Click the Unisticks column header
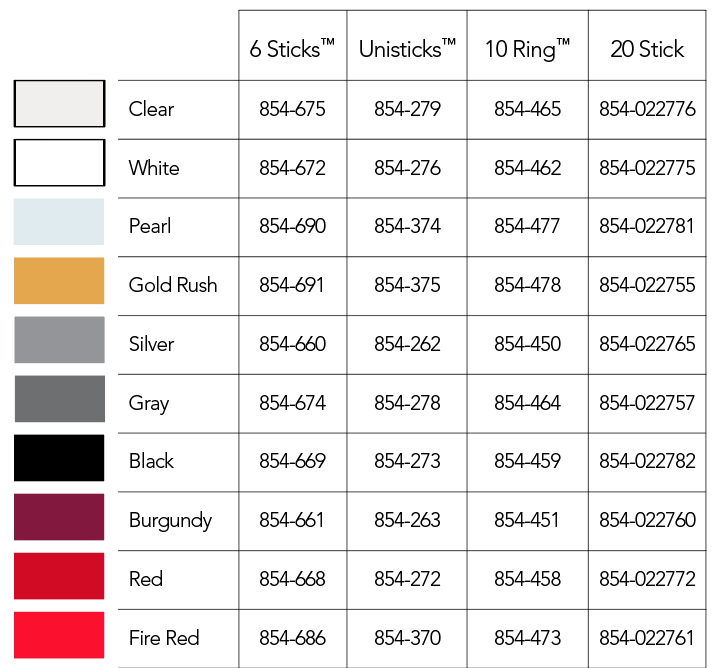 coord(407,48)
